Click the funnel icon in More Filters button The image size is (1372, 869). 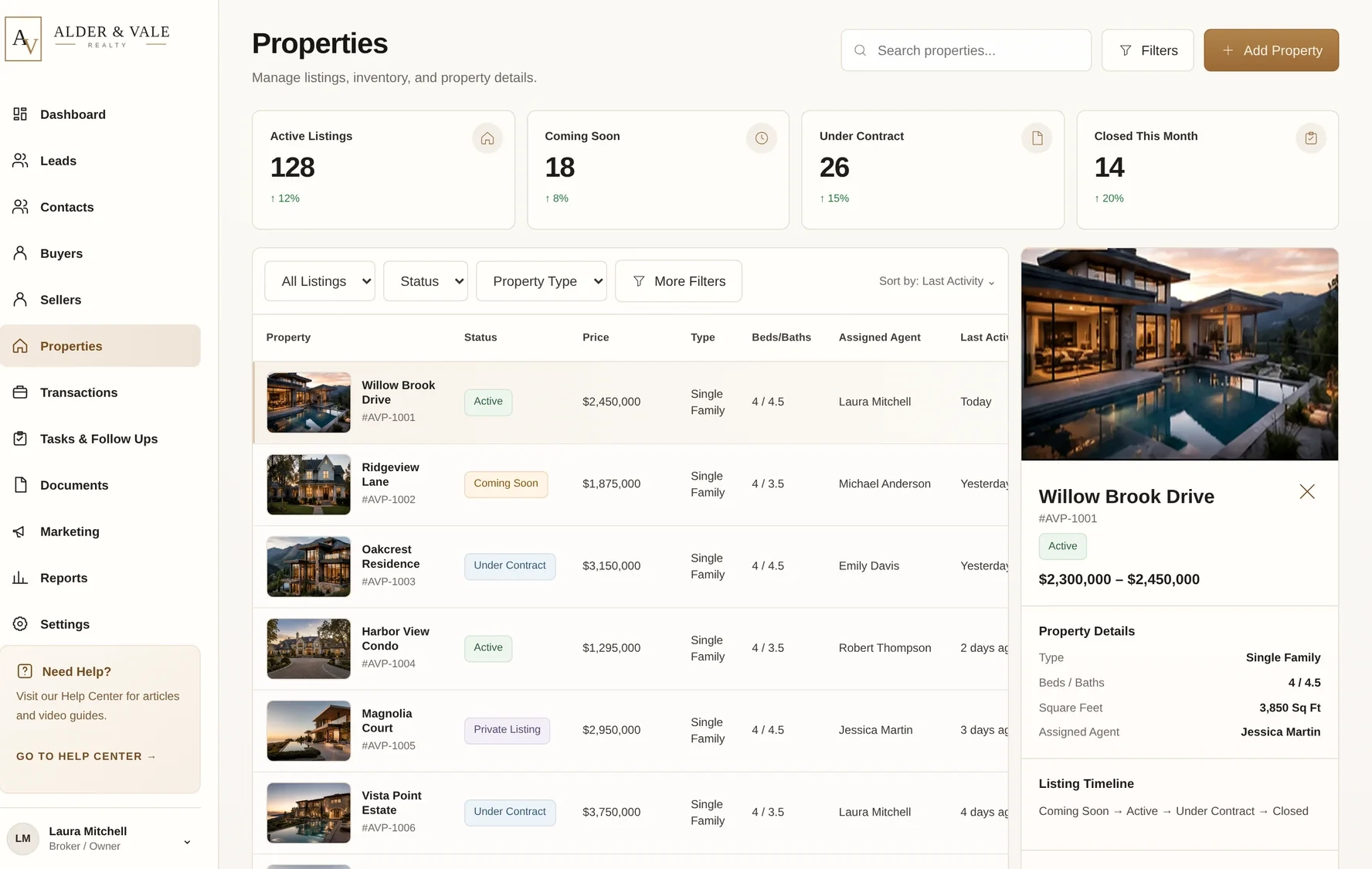tap(639, 281)
